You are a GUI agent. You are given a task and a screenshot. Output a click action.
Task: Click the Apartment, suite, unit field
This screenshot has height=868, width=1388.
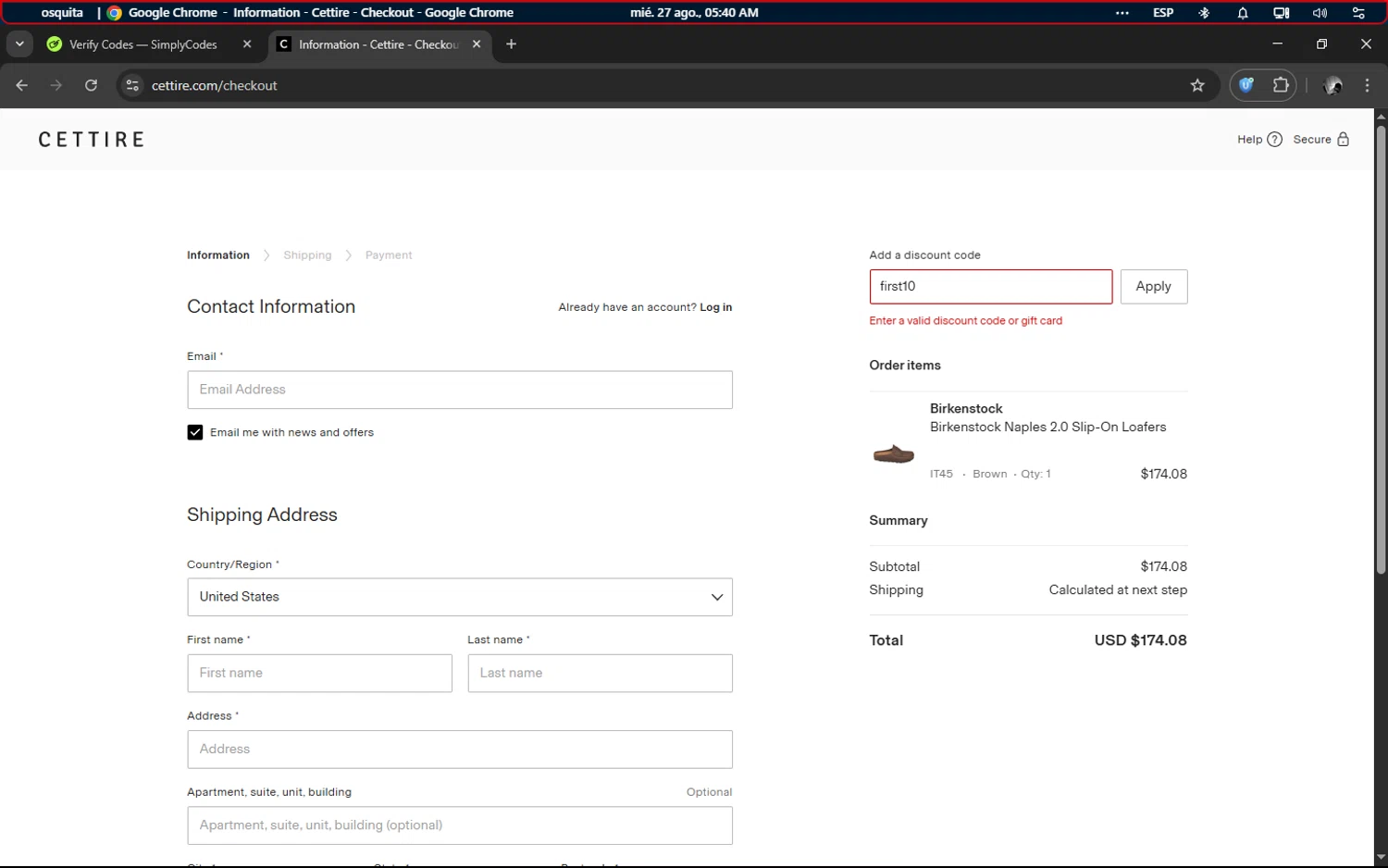pos(460,825)
